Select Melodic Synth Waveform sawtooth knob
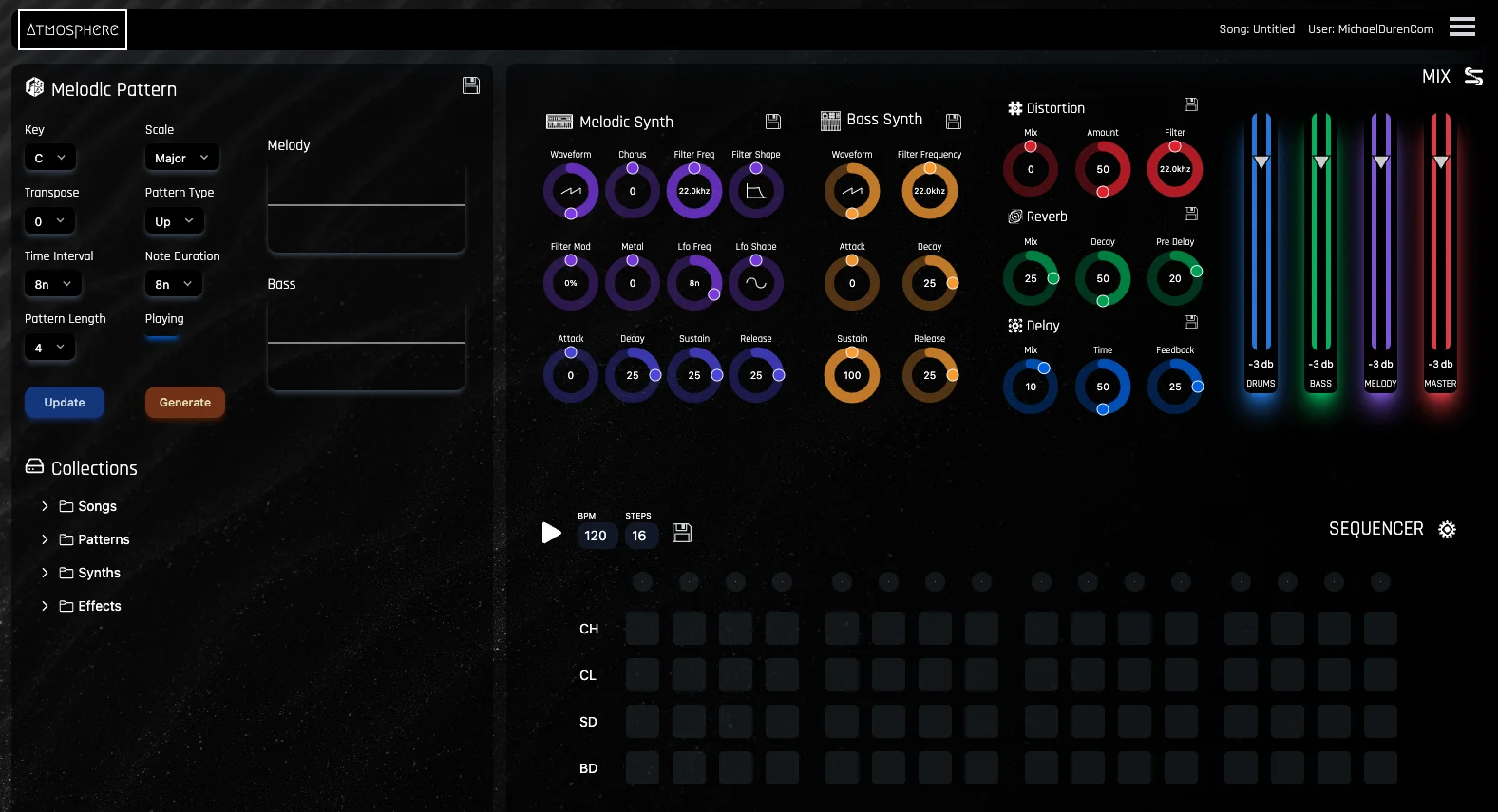This screenshot has height=812, width=1498. 571,191
